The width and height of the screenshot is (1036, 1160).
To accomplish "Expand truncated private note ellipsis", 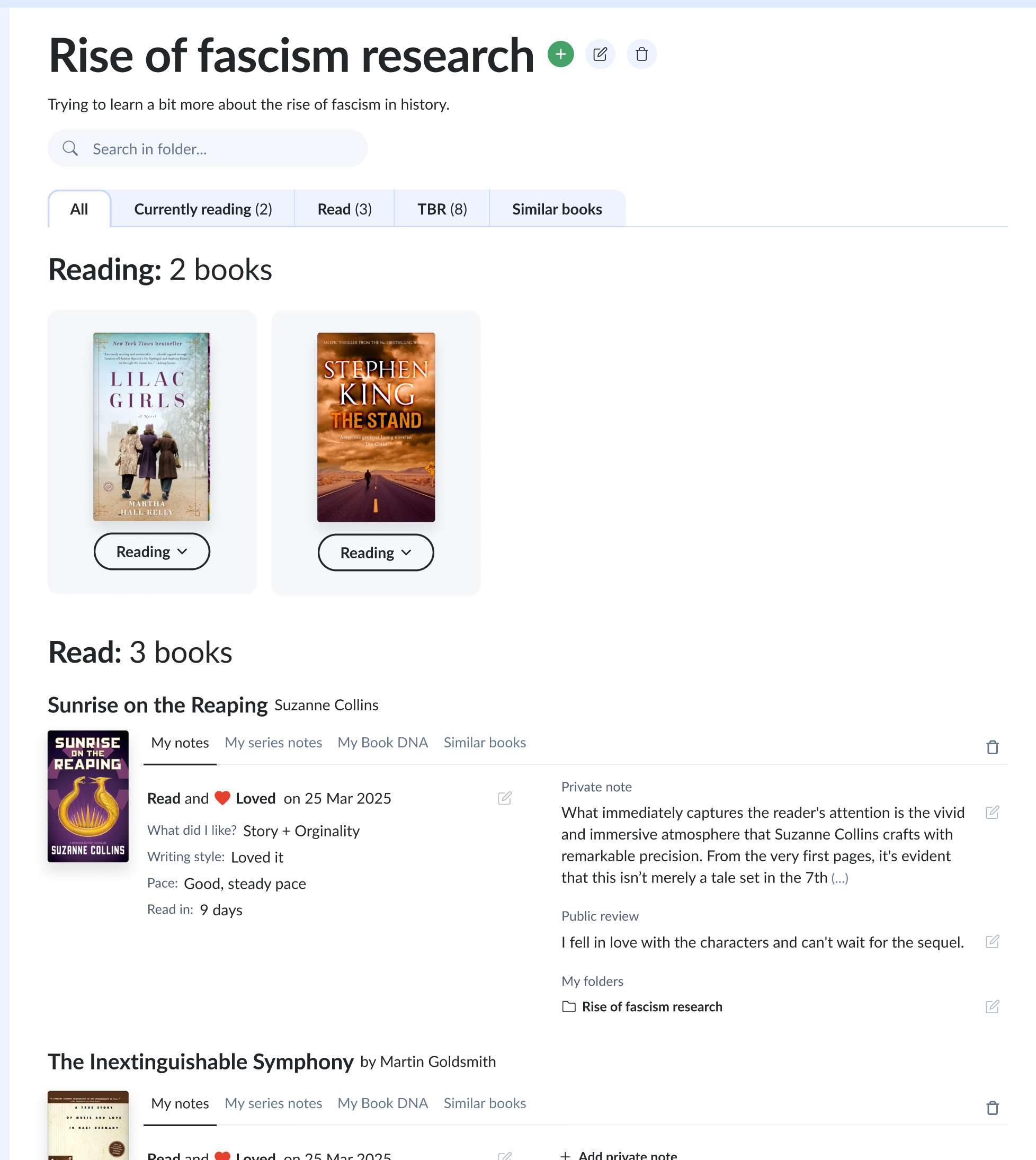I will pyautogui.click(x=839, y=878).
